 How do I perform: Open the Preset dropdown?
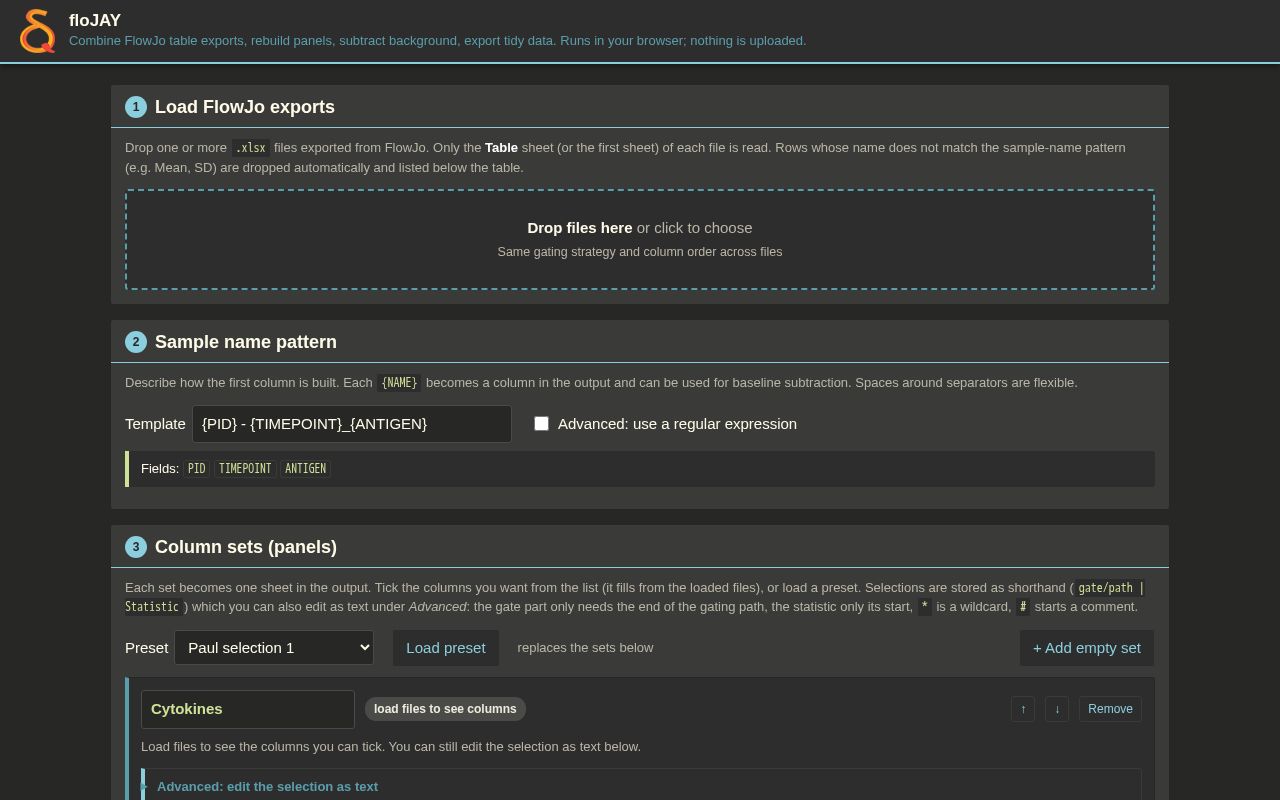click(274, 648)
